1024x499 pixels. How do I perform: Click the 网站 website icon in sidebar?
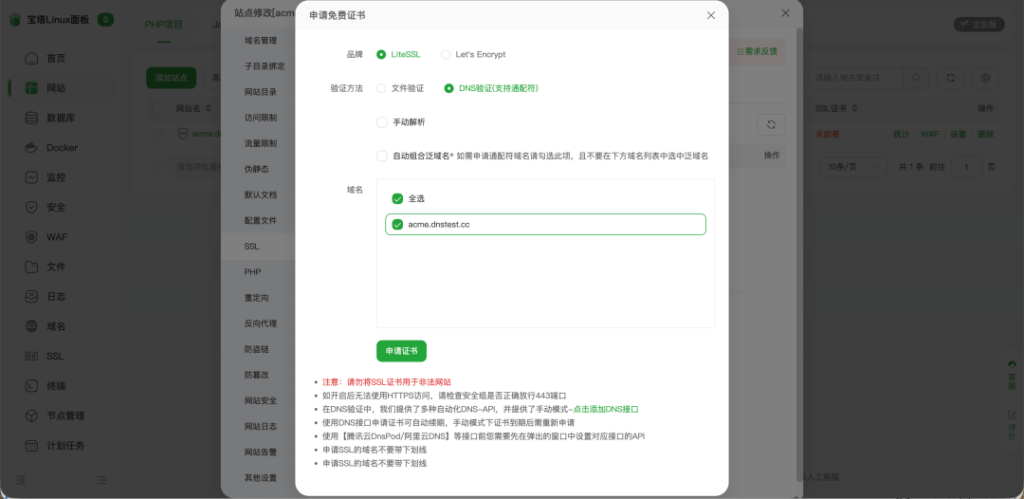pos(31,88)
